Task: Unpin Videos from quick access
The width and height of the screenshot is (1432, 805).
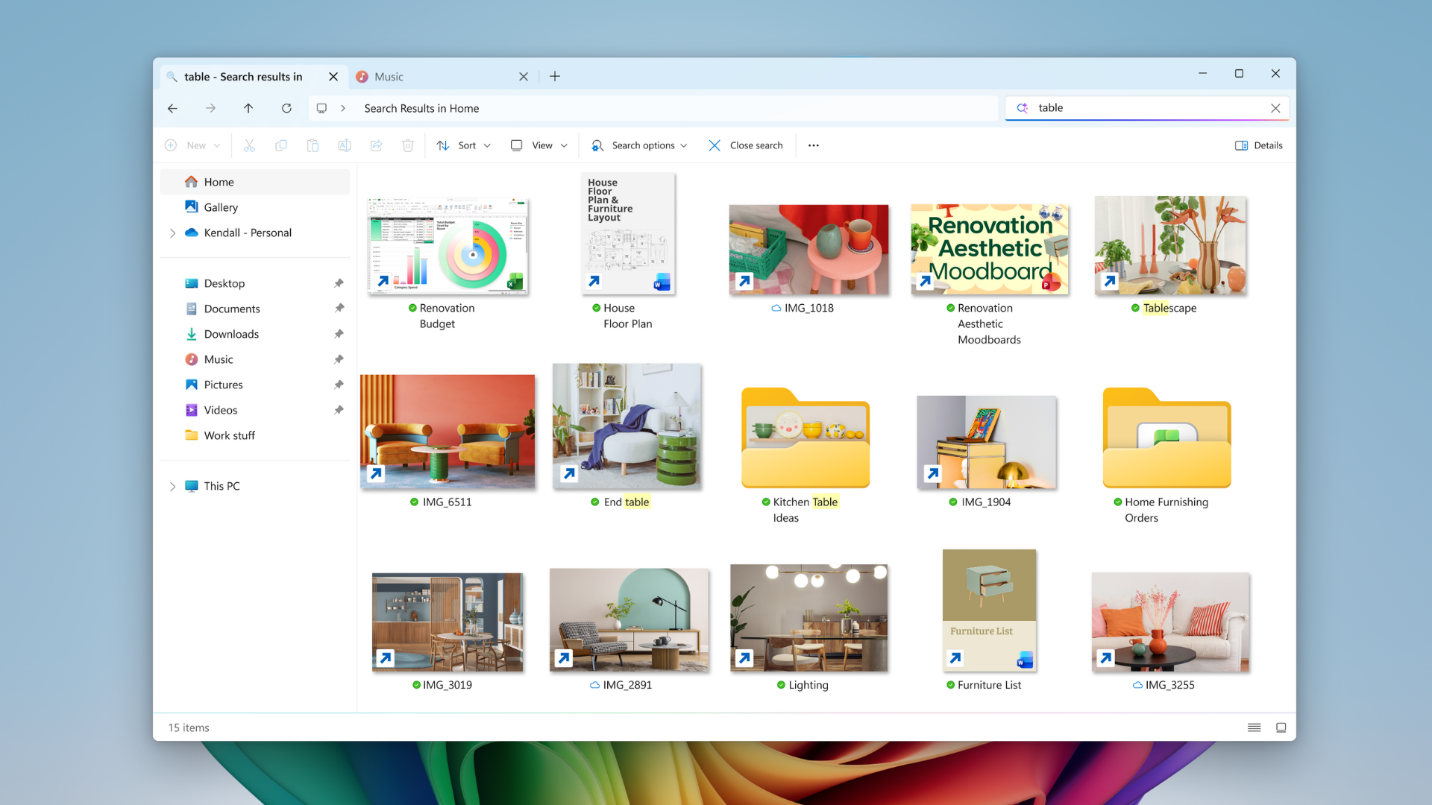Action: (338, 410)
